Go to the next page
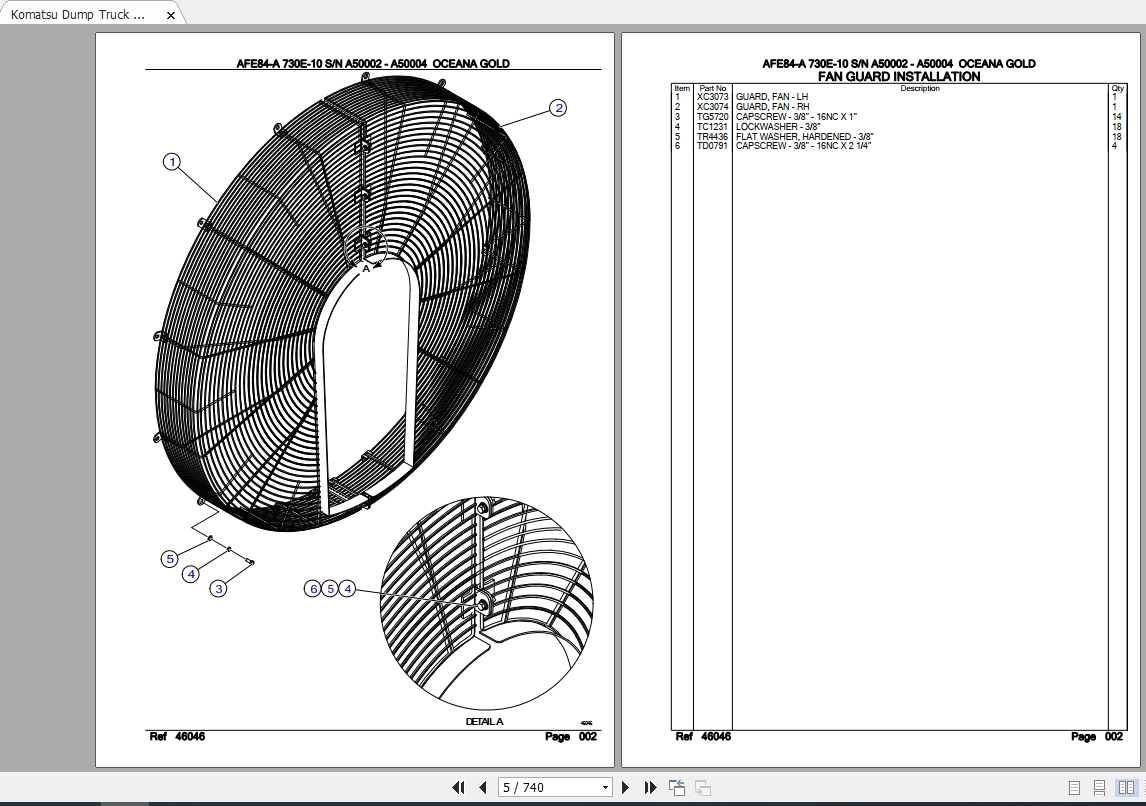This screenshot has height=806, width=1146. coord(625,787)
